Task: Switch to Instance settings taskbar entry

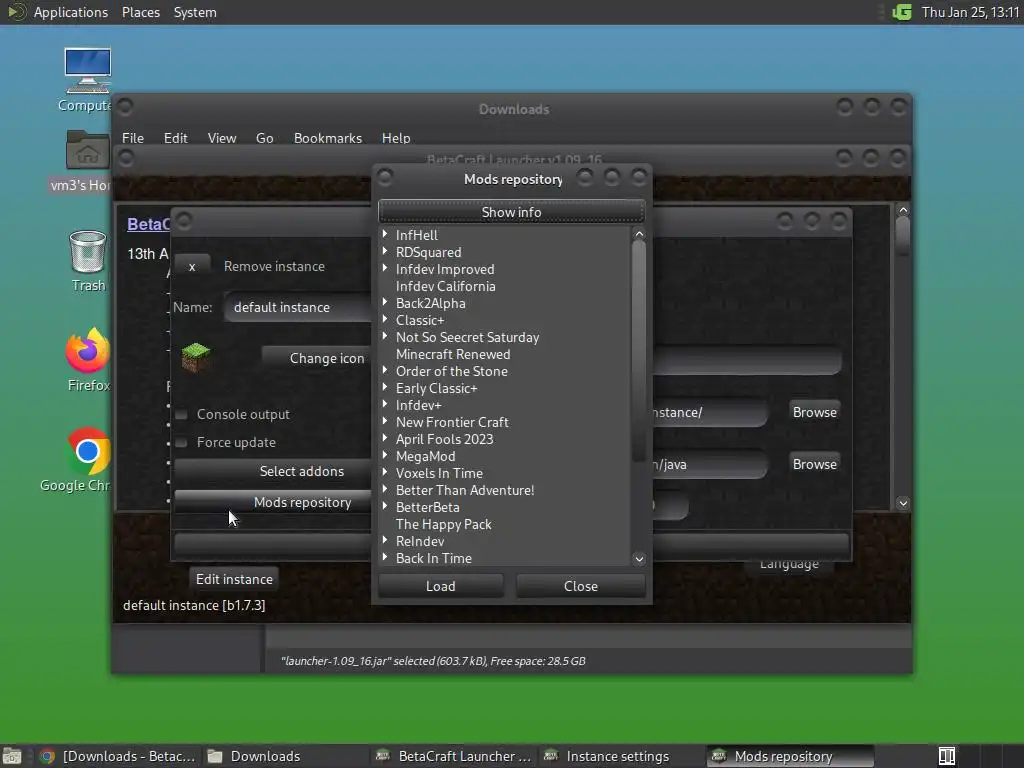Action: (x=622, y=756)
